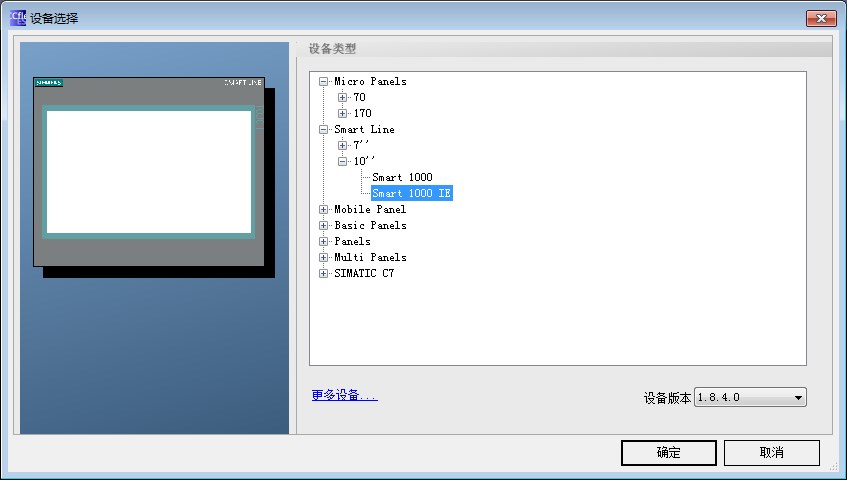Screen dimensions: 847x480
Task: Select the Smart 1000 IE device
Action: (411, 194)
